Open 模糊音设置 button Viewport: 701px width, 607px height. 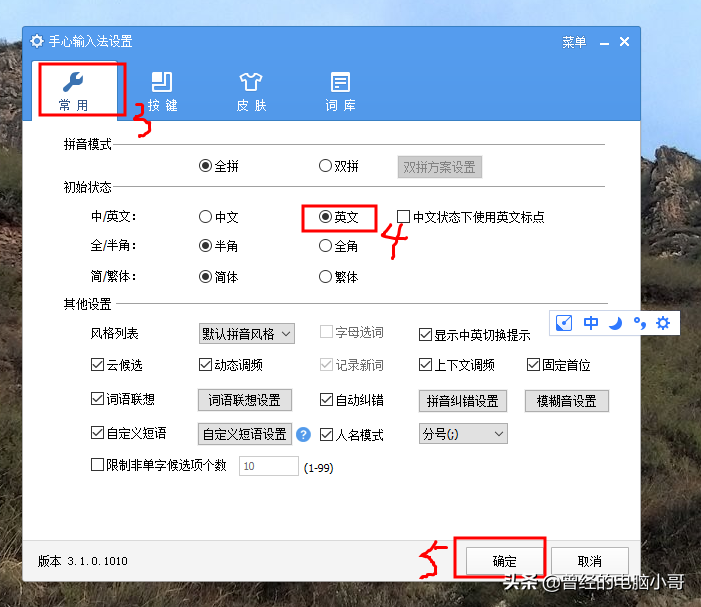click(x=567, y=401)
